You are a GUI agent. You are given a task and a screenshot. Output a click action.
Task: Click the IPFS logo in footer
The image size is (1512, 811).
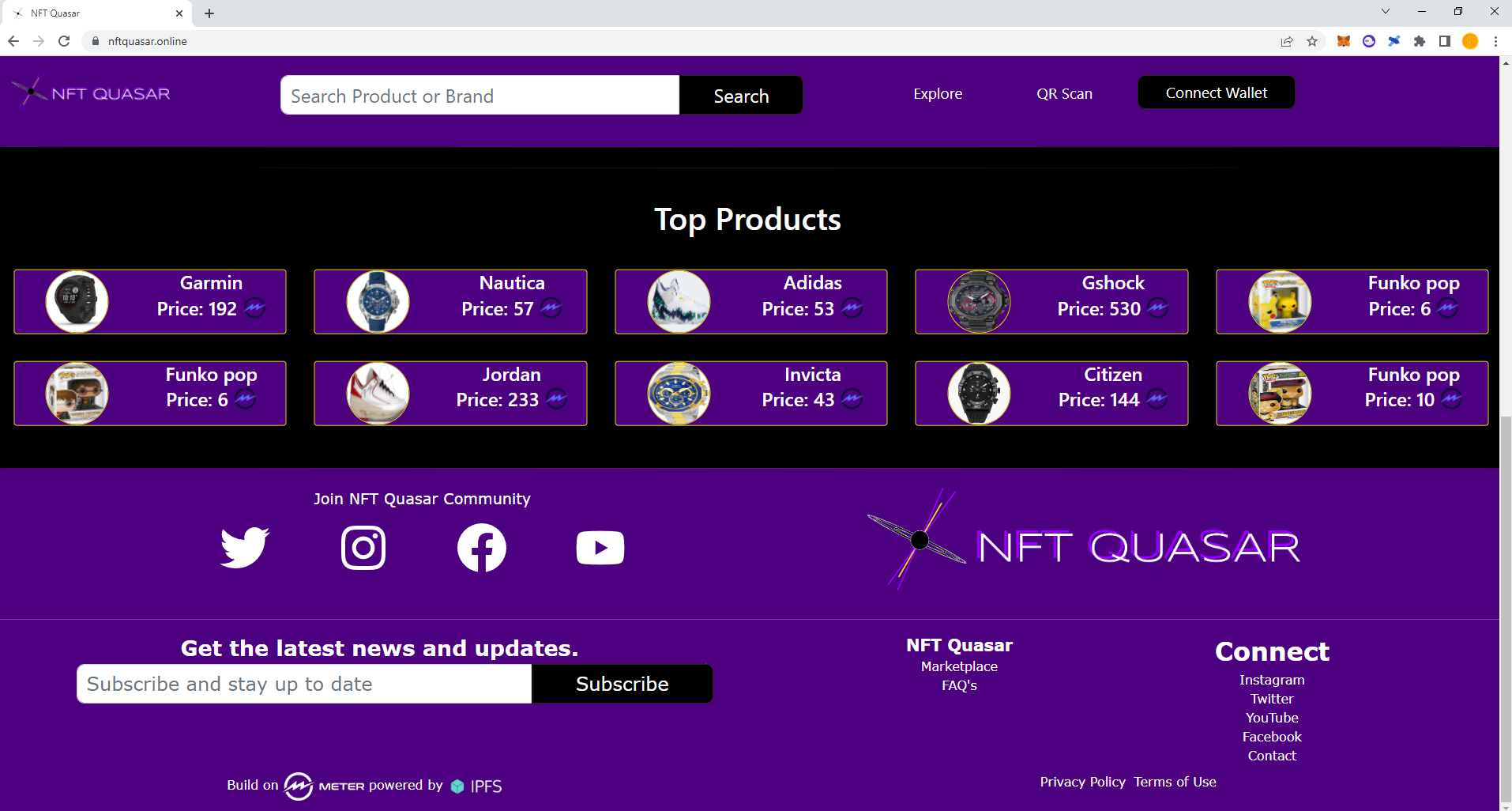(x=476, y=786)
